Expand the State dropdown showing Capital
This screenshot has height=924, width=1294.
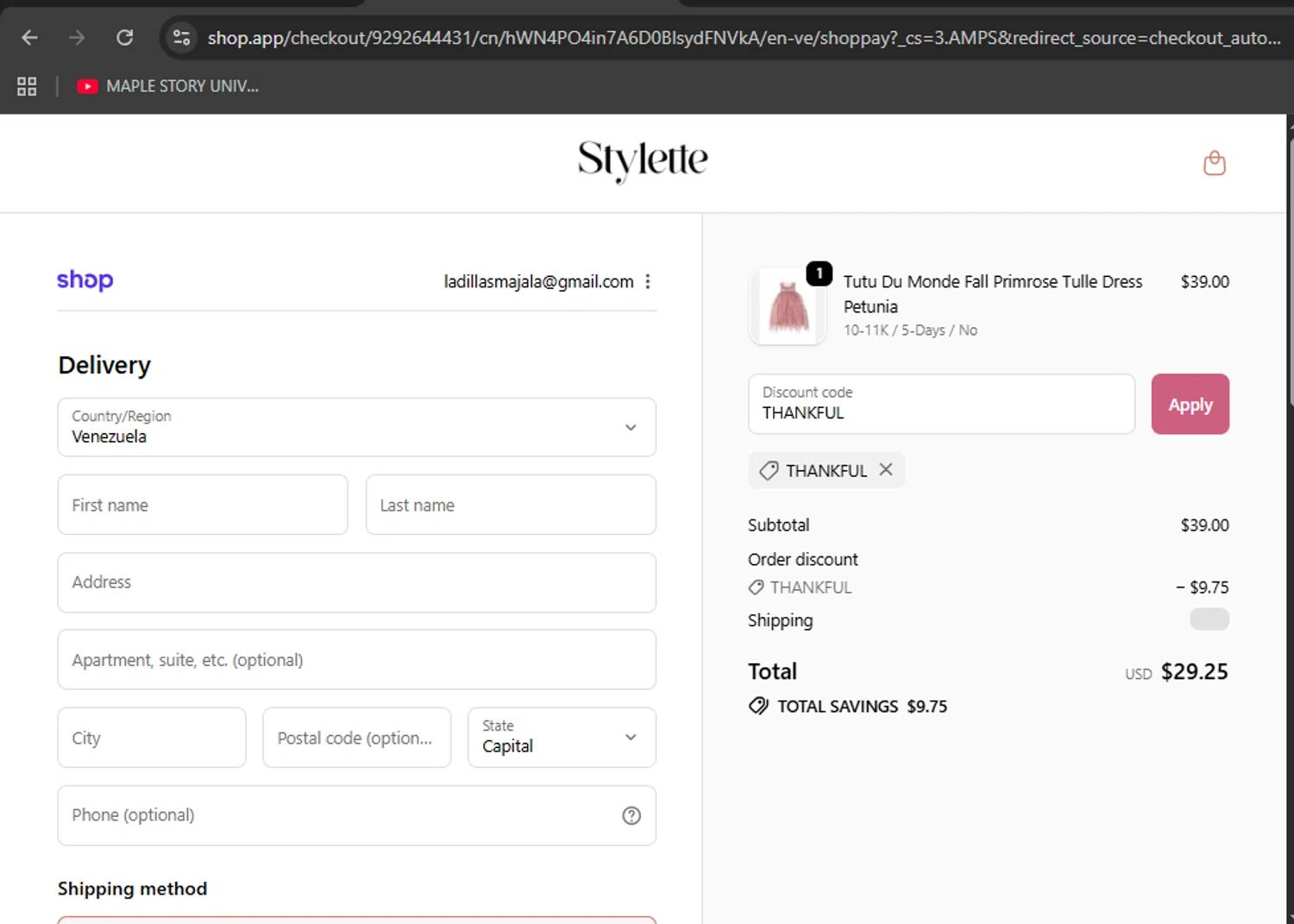point(562,738)
